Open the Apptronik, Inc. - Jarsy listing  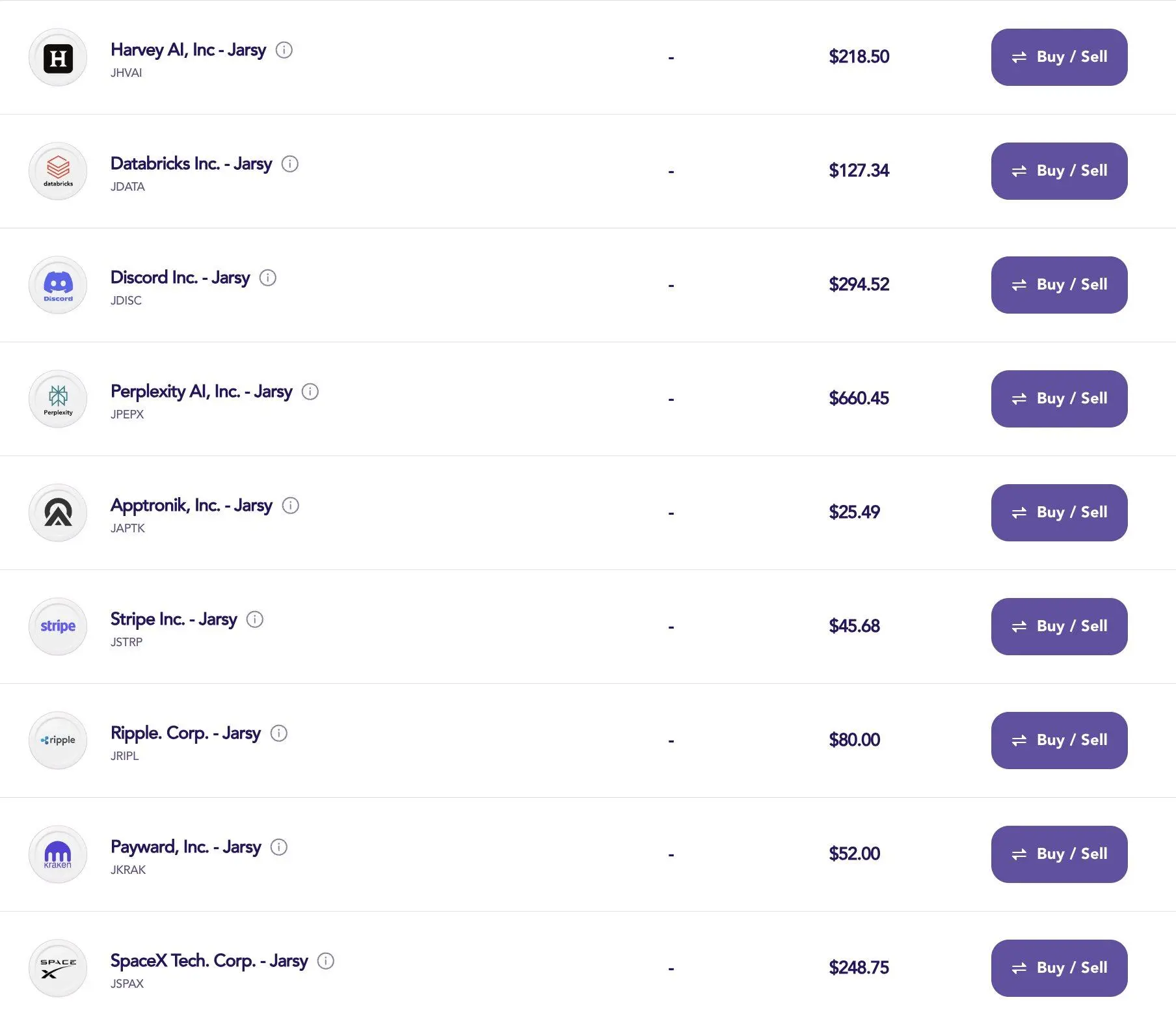pyautogui.click(x=191, y=506)
